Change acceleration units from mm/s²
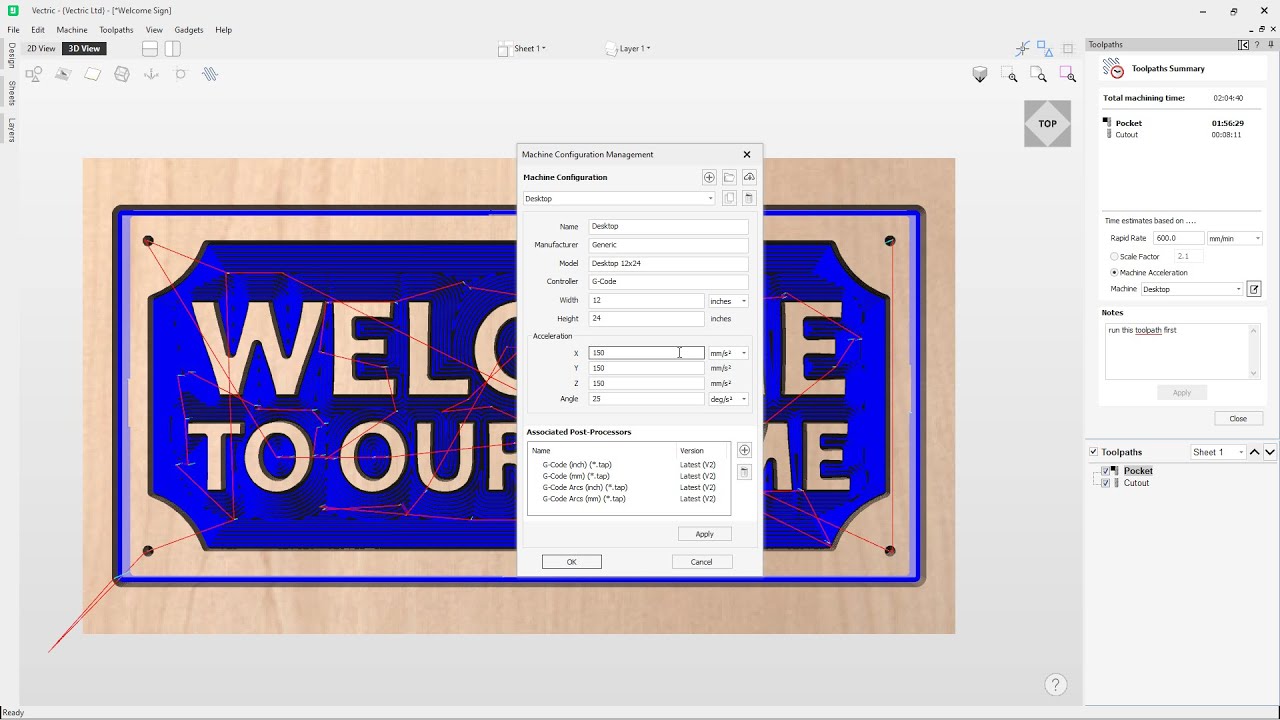 [x=728, y=353]
